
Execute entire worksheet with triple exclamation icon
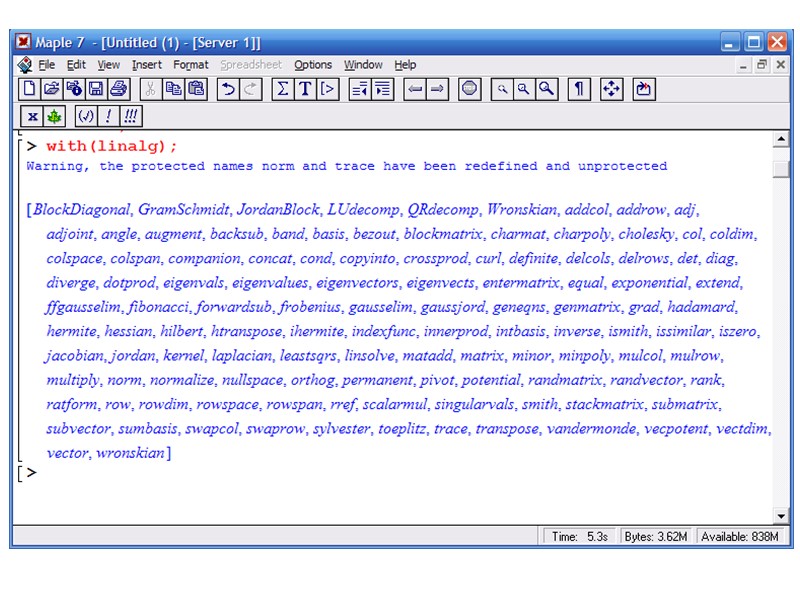coord(131,116)
